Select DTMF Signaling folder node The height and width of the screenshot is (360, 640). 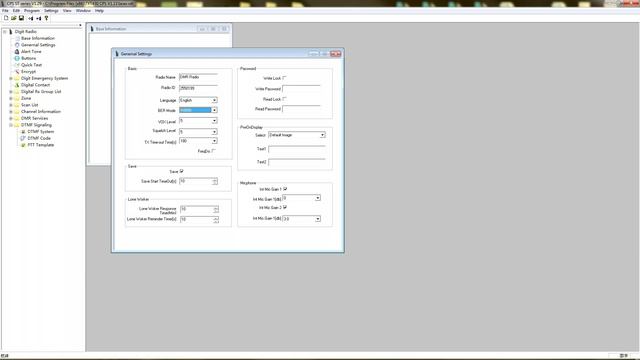point(36,125)
